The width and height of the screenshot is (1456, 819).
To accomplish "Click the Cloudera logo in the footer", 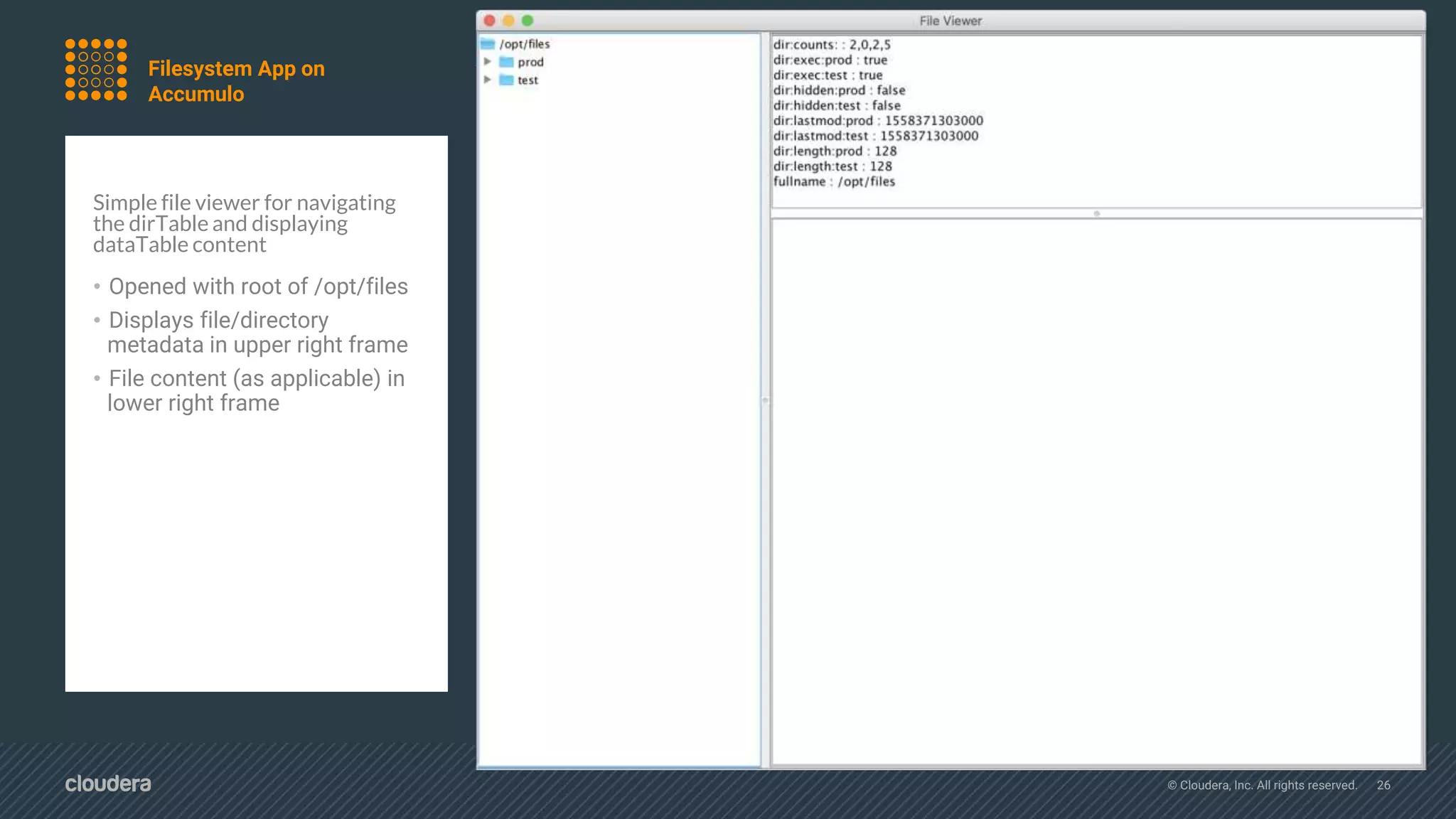I will 108,783.
